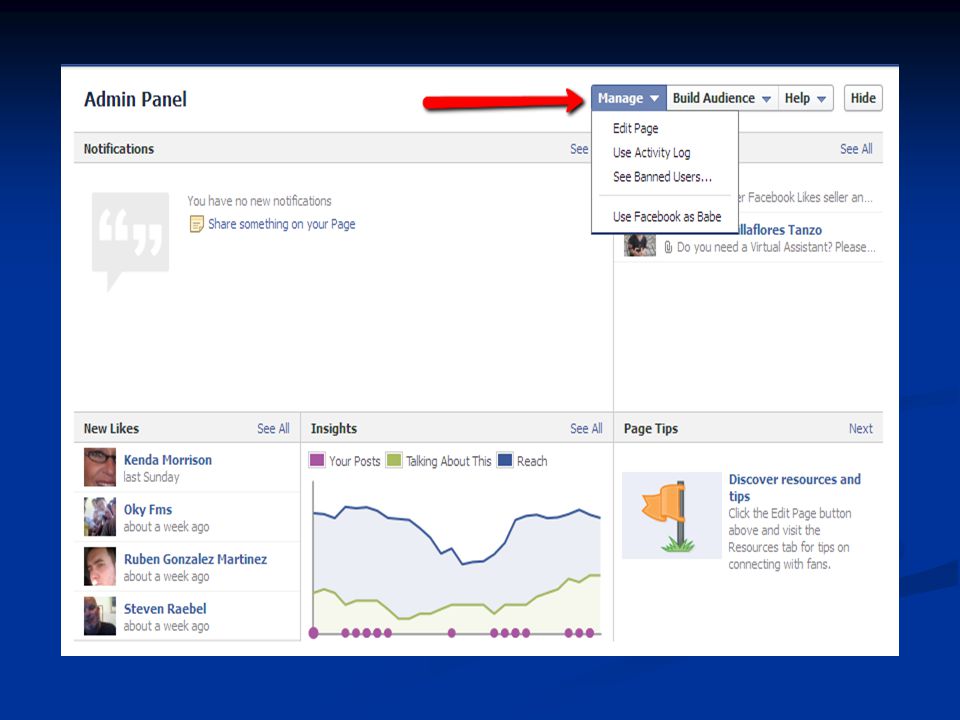Click the Reach blue legend swatch
This screenshot has width=960, height=720.
pos(505,460)
